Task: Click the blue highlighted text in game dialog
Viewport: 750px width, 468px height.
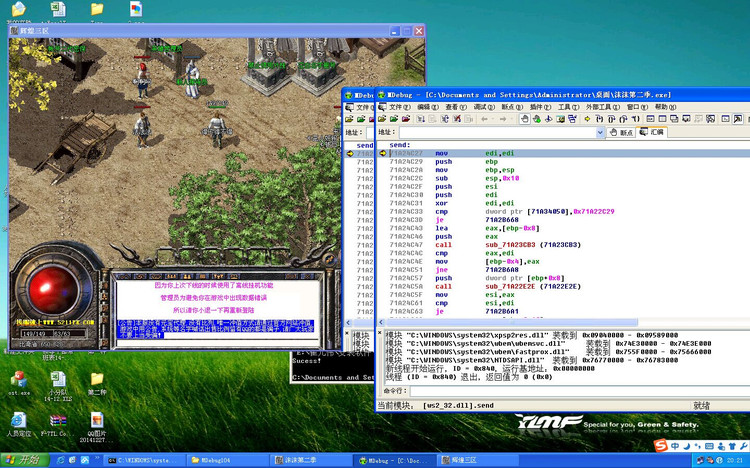Action: click(215, 329)
